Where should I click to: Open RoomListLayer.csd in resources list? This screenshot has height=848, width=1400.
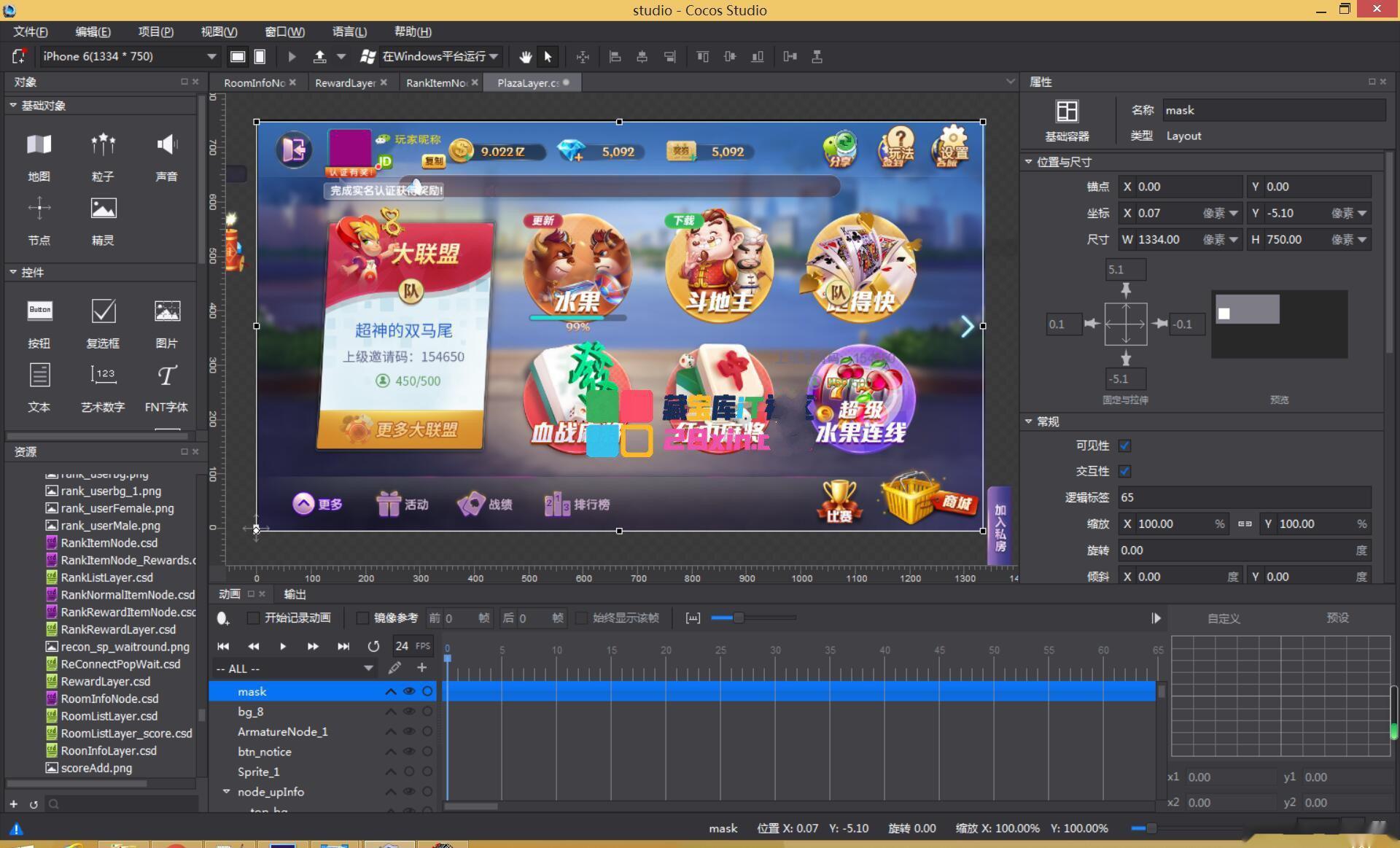click(x=109, y=716)
